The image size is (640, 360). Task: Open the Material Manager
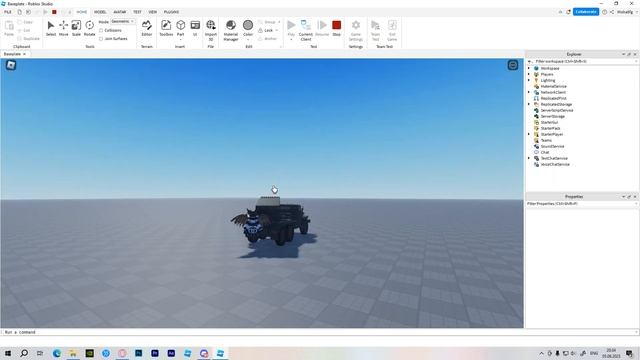tap(231, 30)
